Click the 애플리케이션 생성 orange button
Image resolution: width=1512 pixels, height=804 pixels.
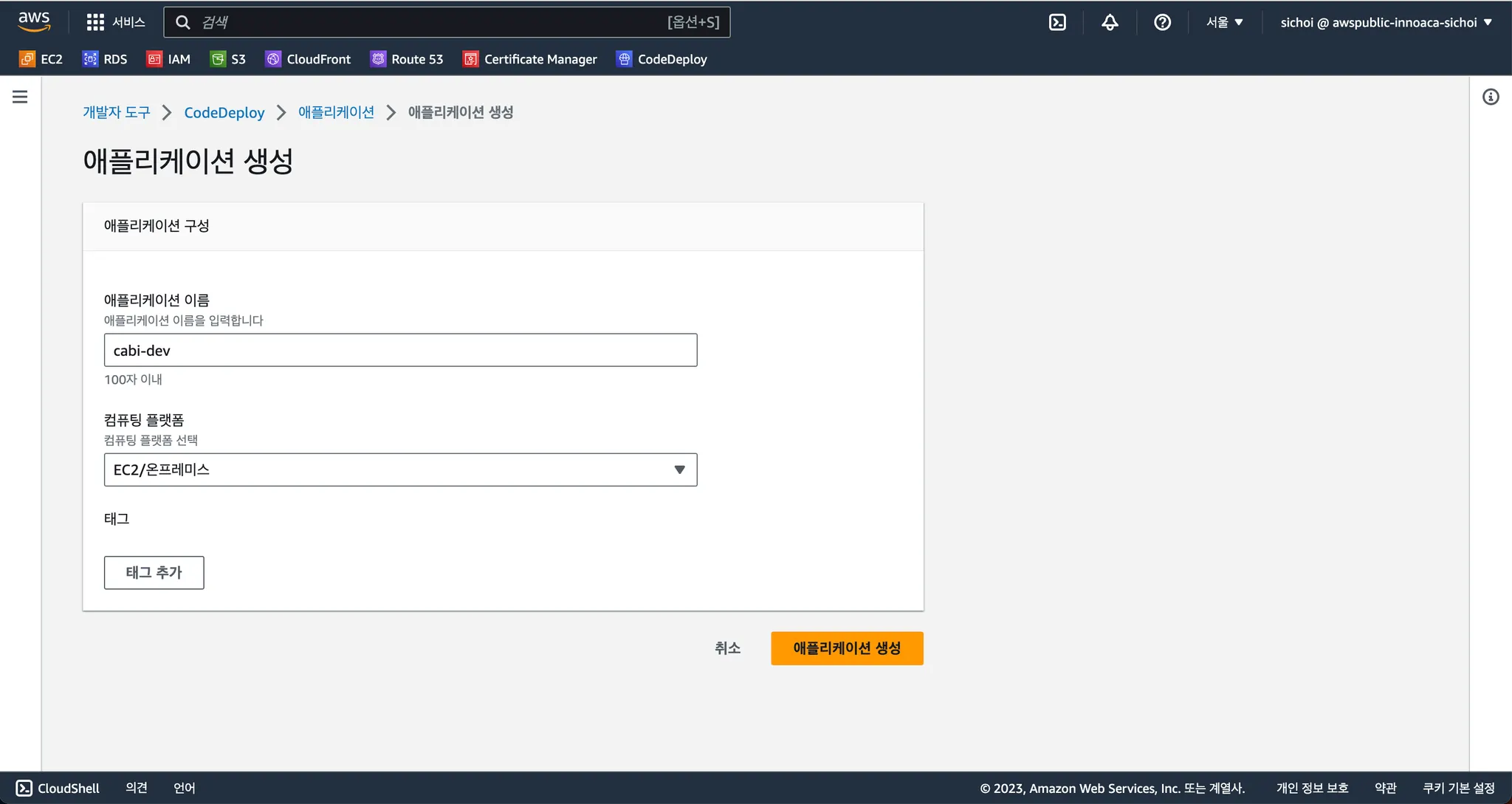click(x=847, y=648)
